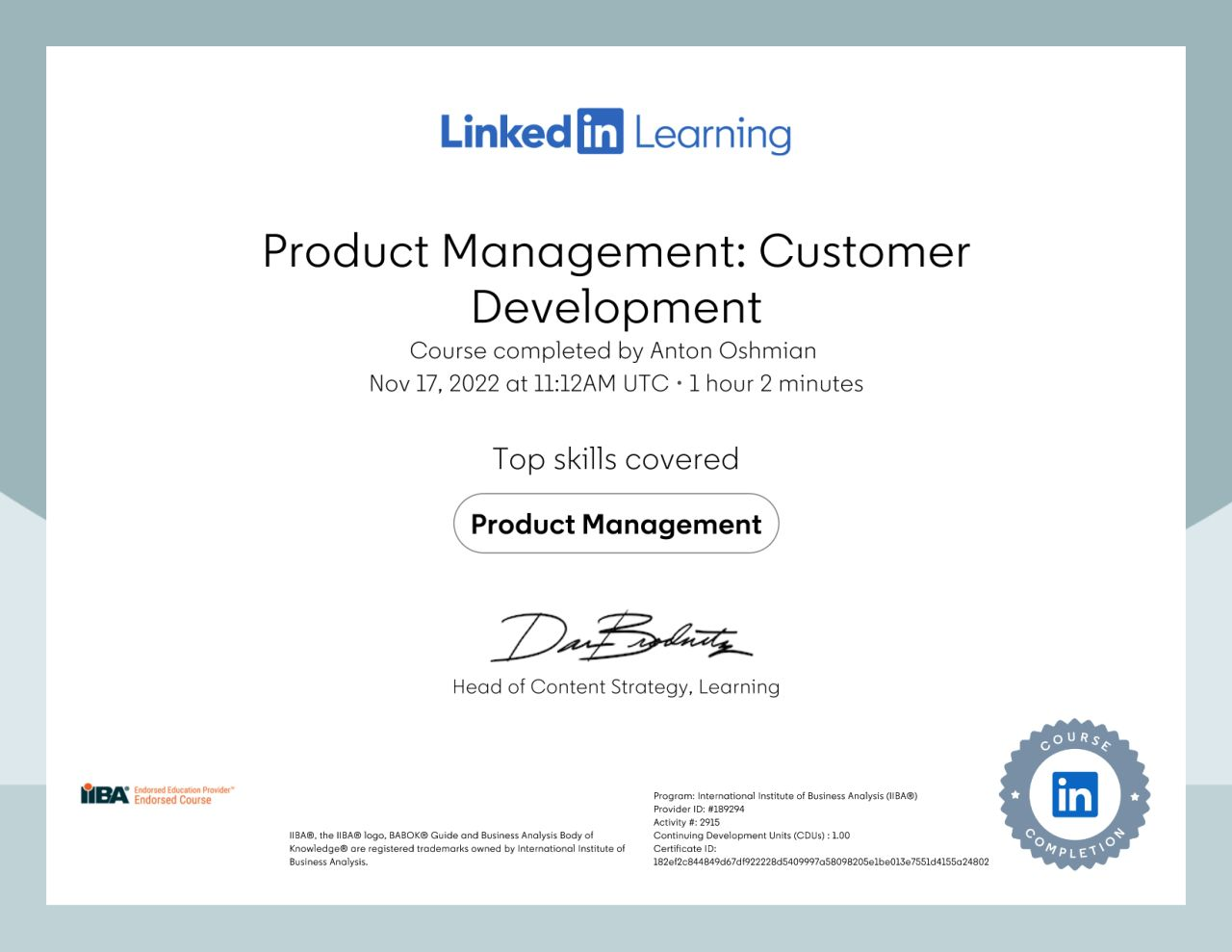Click the right star on the completion badge
The width and height of the screenshot is (1232, 952).
pyautogui.click(x=1135, y=796)
